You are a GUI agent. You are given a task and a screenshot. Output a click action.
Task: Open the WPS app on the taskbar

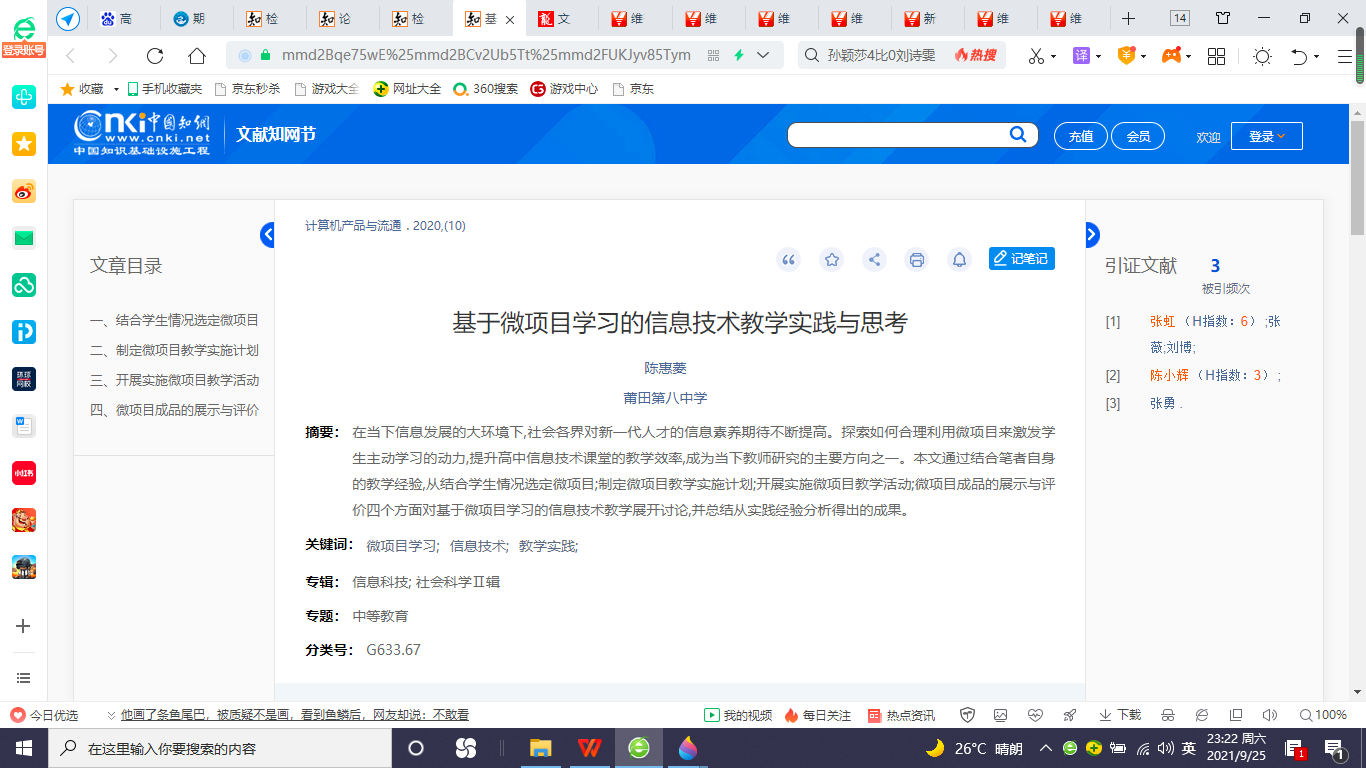pyautogui.click(x=589, y=747)
